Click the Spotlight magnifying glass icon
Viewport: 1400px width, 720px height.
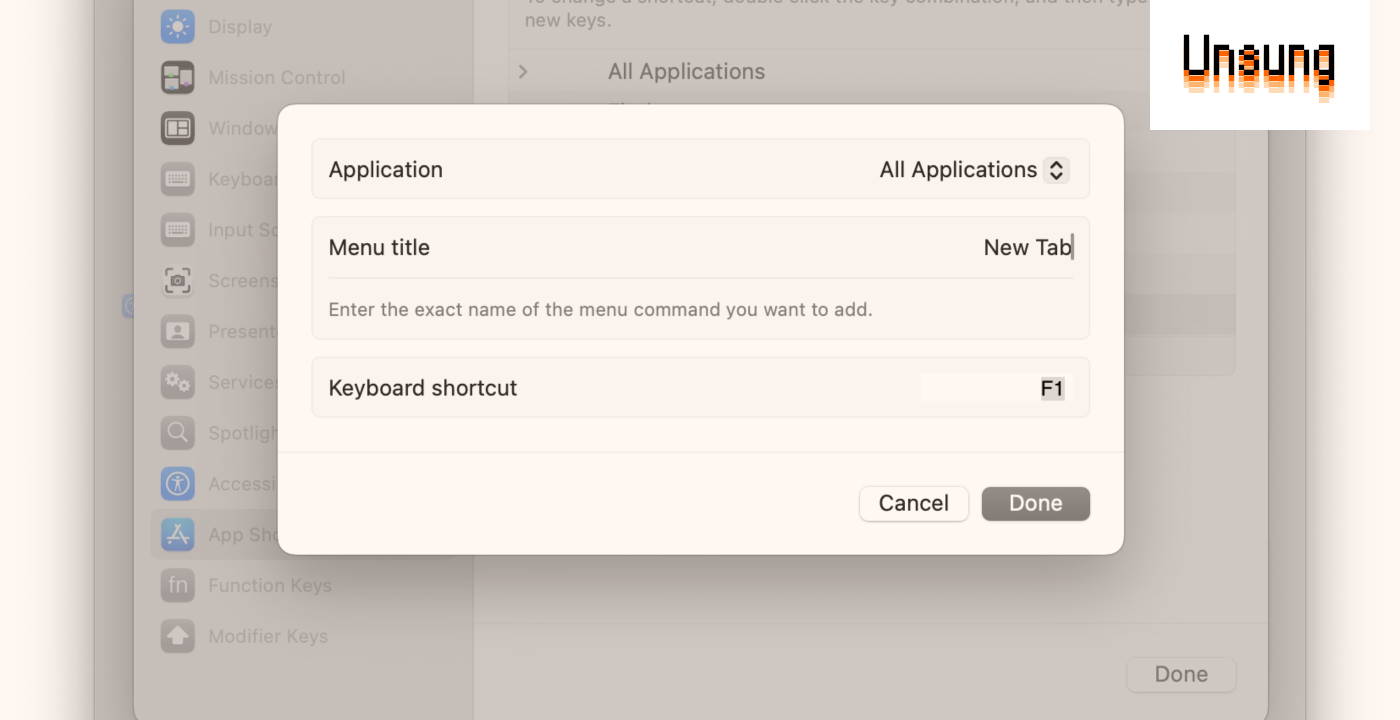[178, 433]
